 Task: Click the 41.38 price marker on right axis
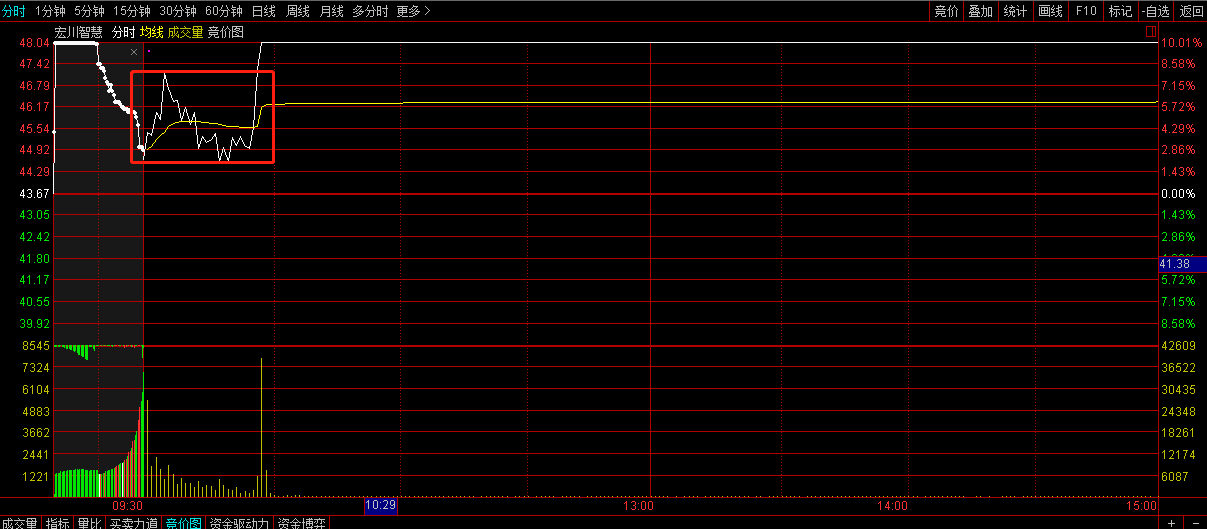(x=1175, y=263)
